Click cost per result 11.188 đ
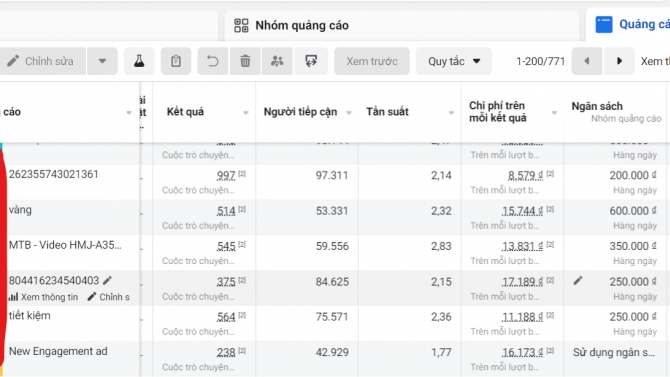This screenshot has width=670, height=377. [522, 317]
